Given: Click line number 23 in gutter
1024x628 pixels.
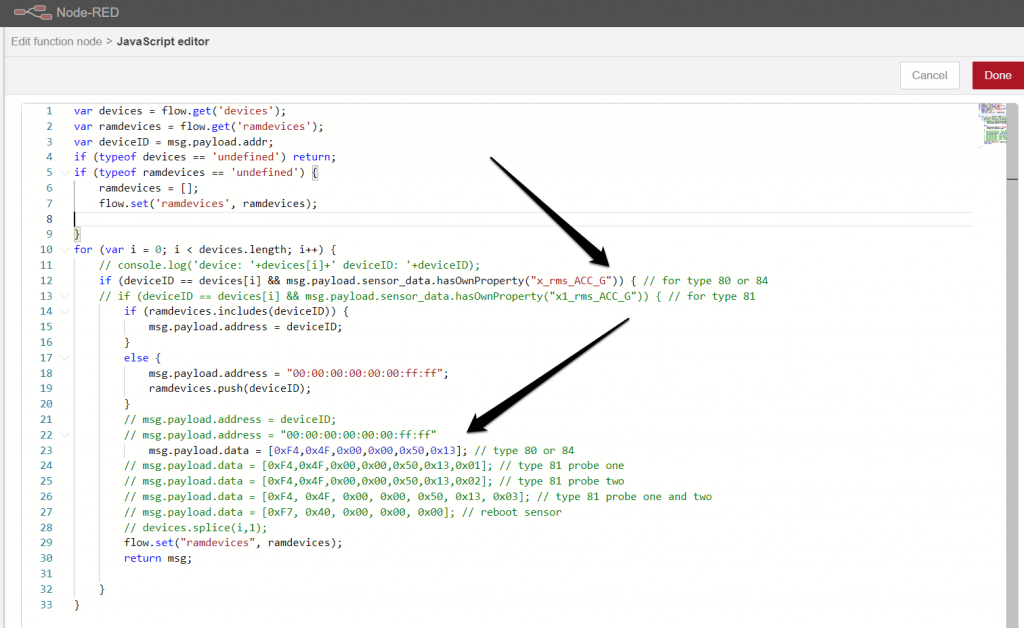Looking at the screenshot, I should click(x=46, y=450).
